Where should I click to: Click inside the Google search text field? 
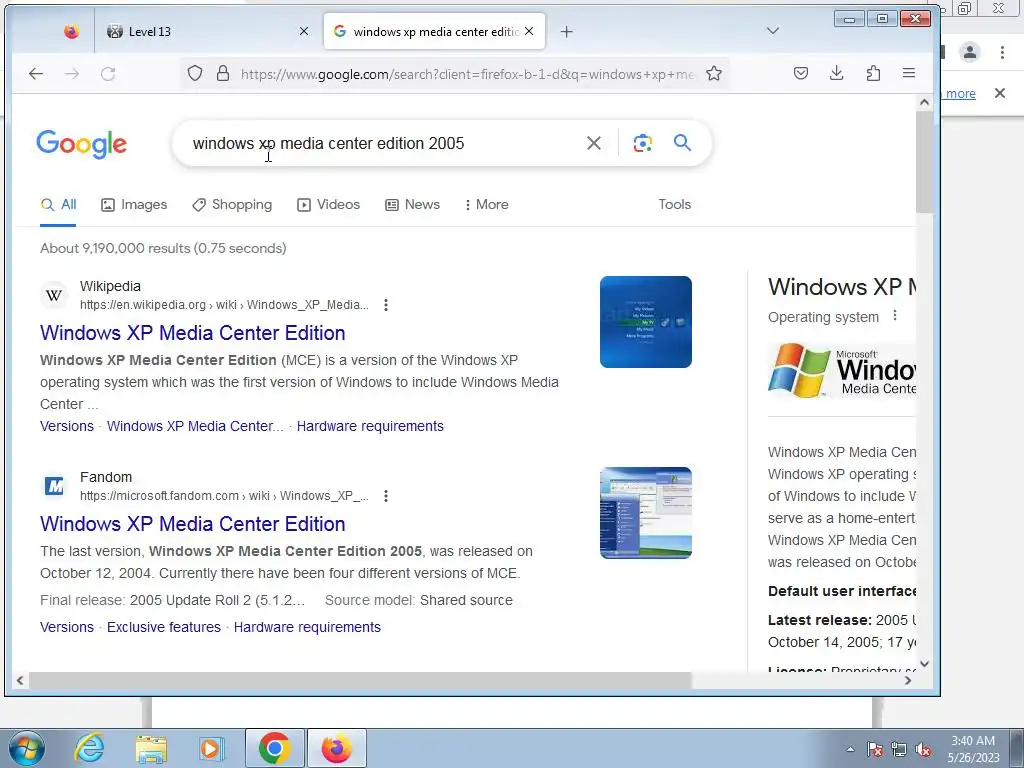coord(382,143)
